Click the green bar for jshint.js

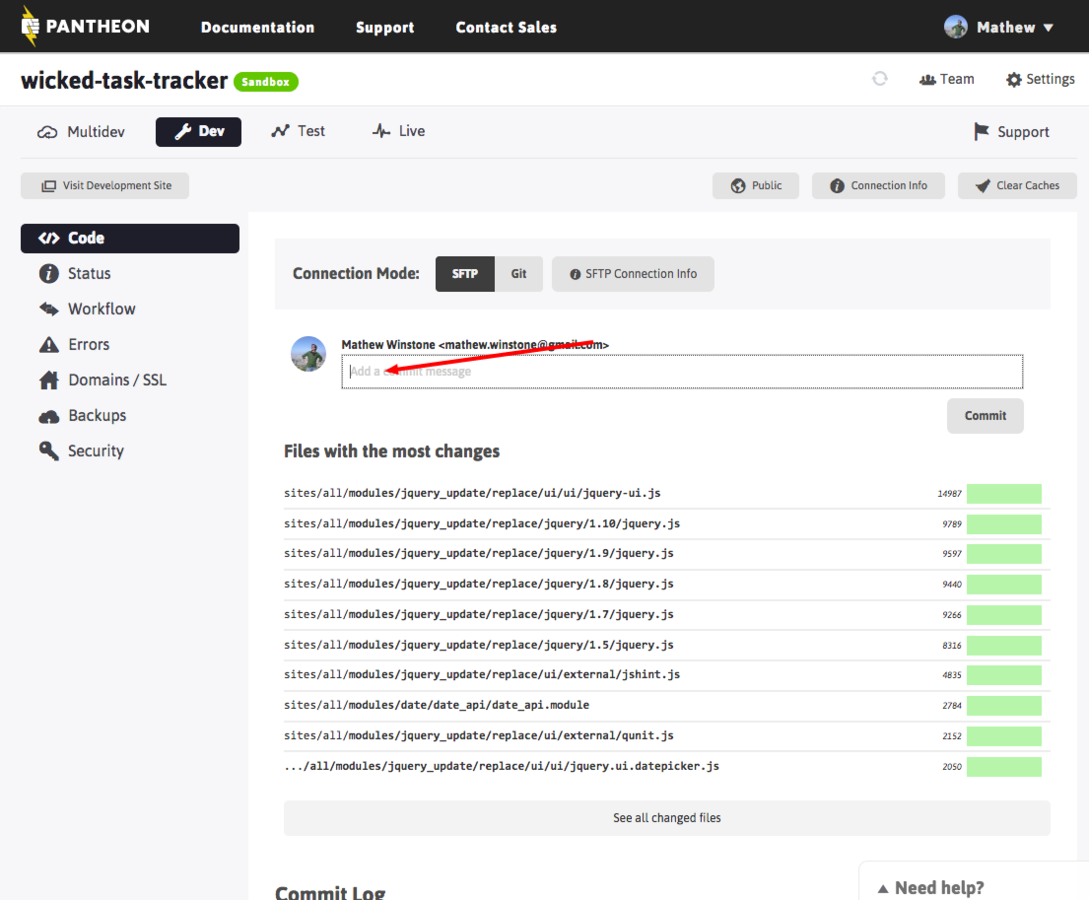tap(1004, 675)
